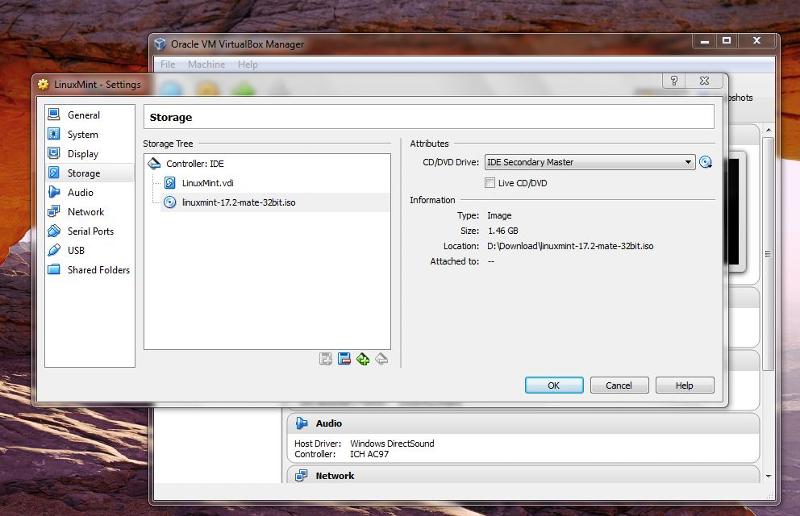Open the USB settings category
The width and height of the screenshot is (800, 516).
[x=76, y=251]
